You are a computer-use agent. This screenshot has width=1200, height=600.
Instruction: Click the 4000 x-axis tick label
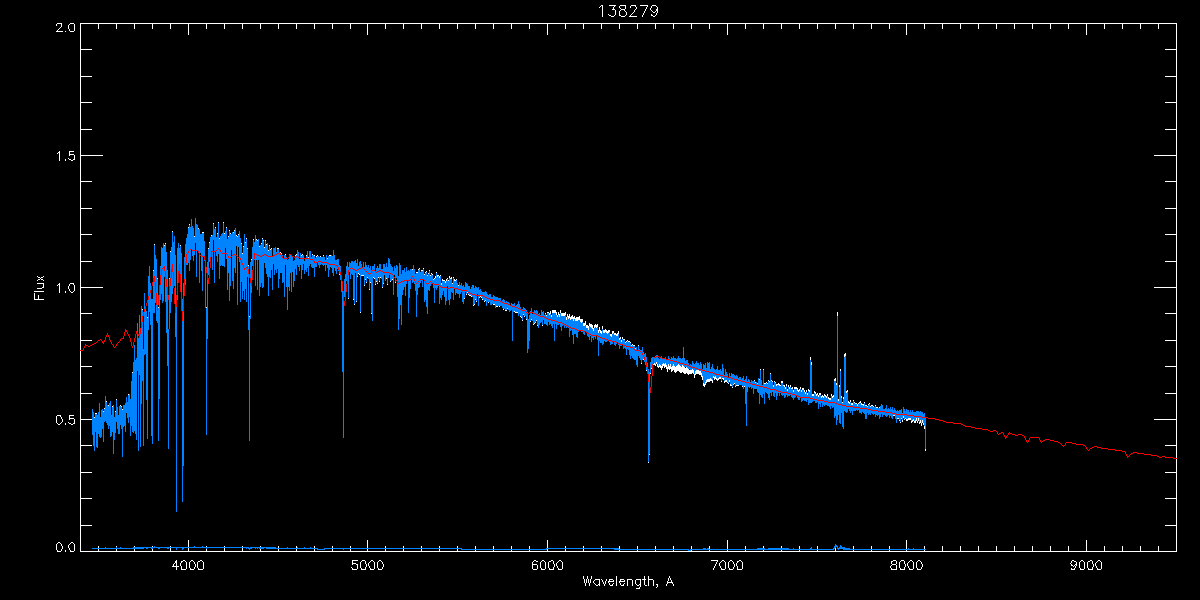(x=187, y=564)
